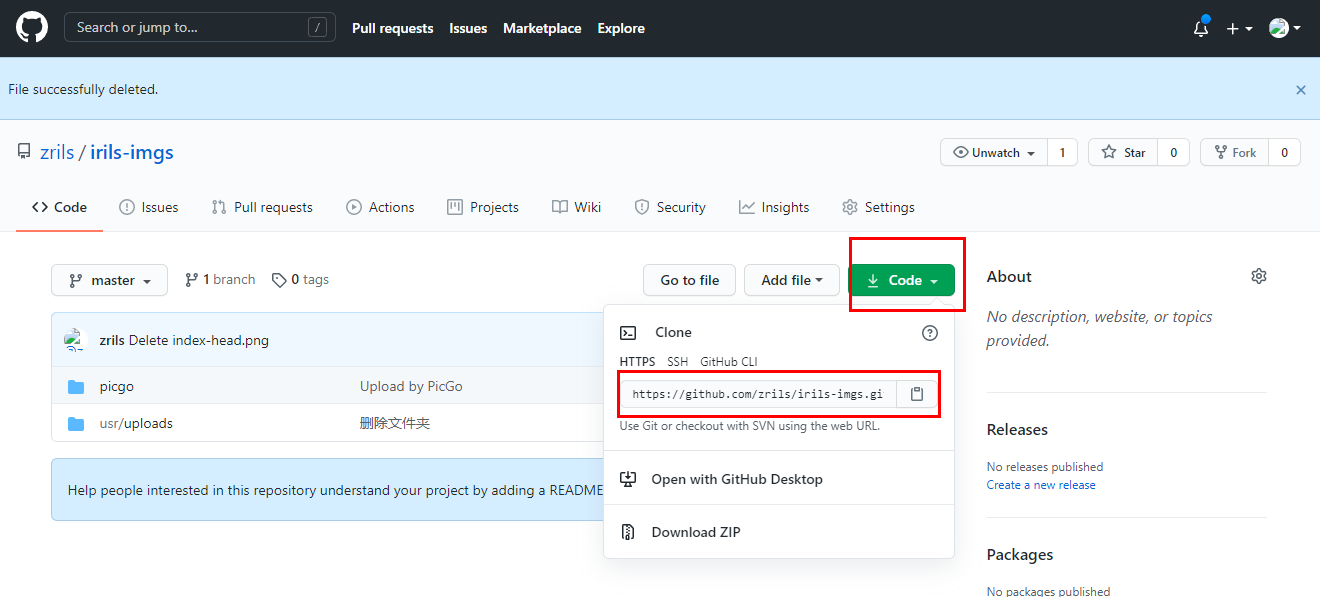Open the Clone help question-mark icon

(x=929, y=333)
